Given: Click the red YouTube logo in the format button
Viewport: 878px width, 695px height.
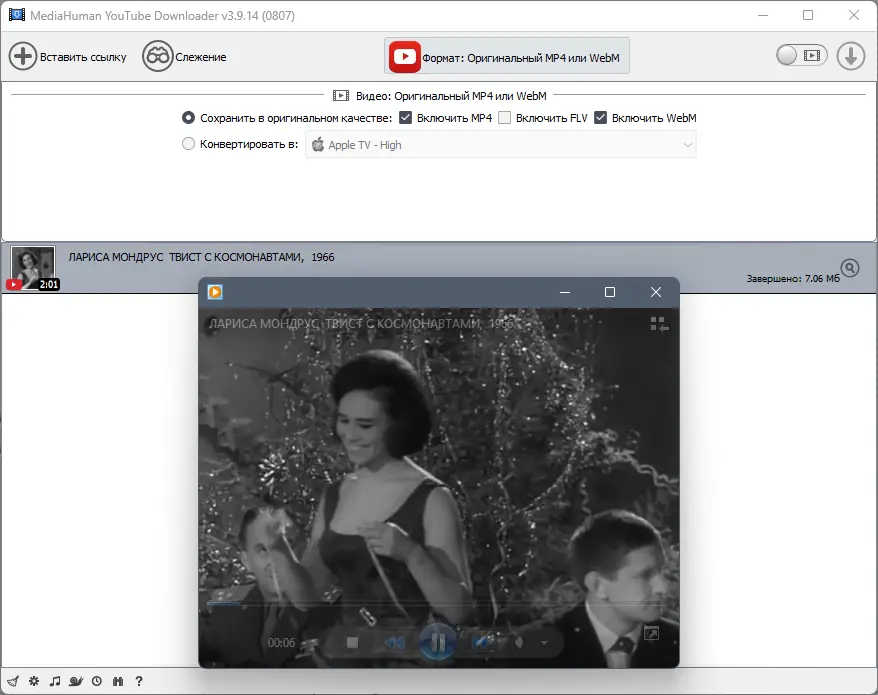Looking at the screenshot, I should [404, 57].
